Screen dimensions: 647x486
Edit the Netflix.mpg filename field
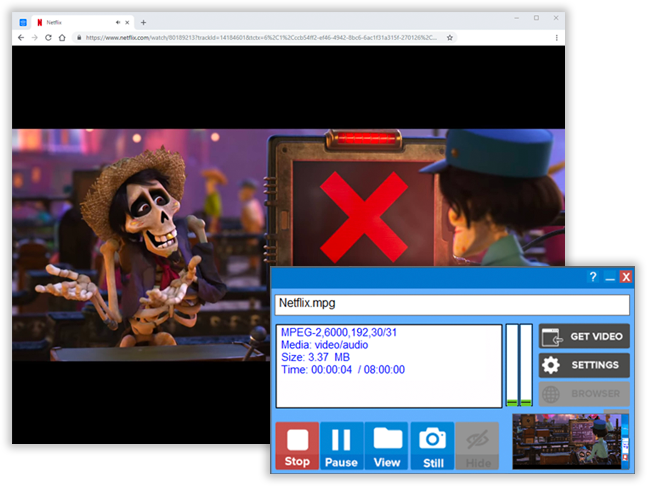pyautogui.click(x=452, y=304)
